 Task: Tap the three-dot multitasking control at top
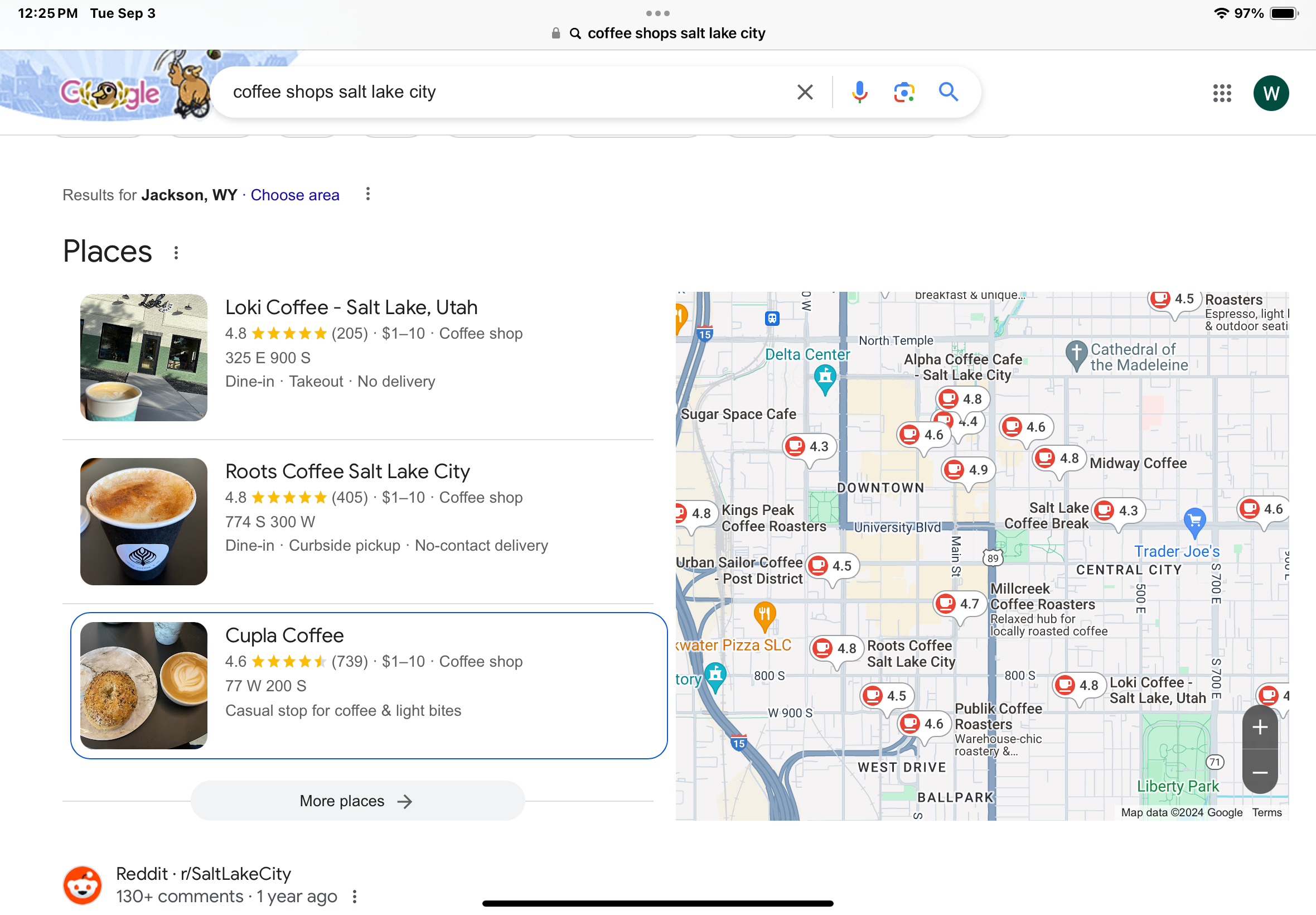(x=657, y=13)
